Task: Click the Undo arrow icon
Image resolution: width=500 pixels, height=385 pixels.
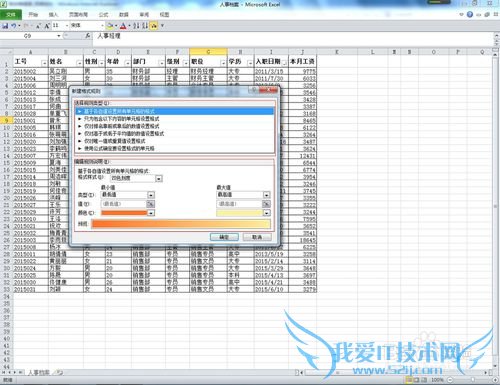Action: pyautogui.click(x=14, y=25)
